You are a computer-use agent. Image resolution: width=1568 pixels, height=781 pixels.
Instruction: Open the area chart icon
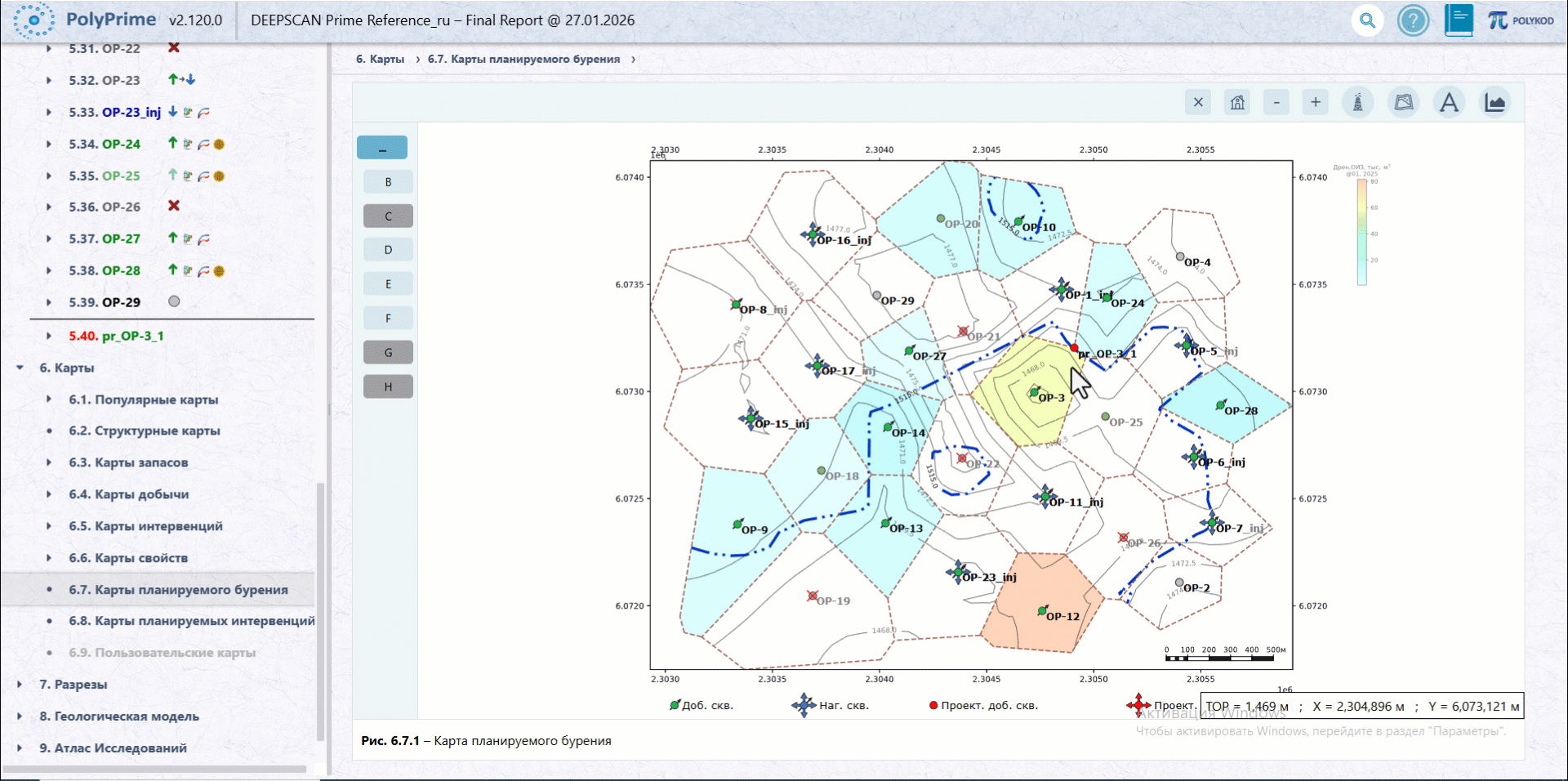[x=1495, y=102]
